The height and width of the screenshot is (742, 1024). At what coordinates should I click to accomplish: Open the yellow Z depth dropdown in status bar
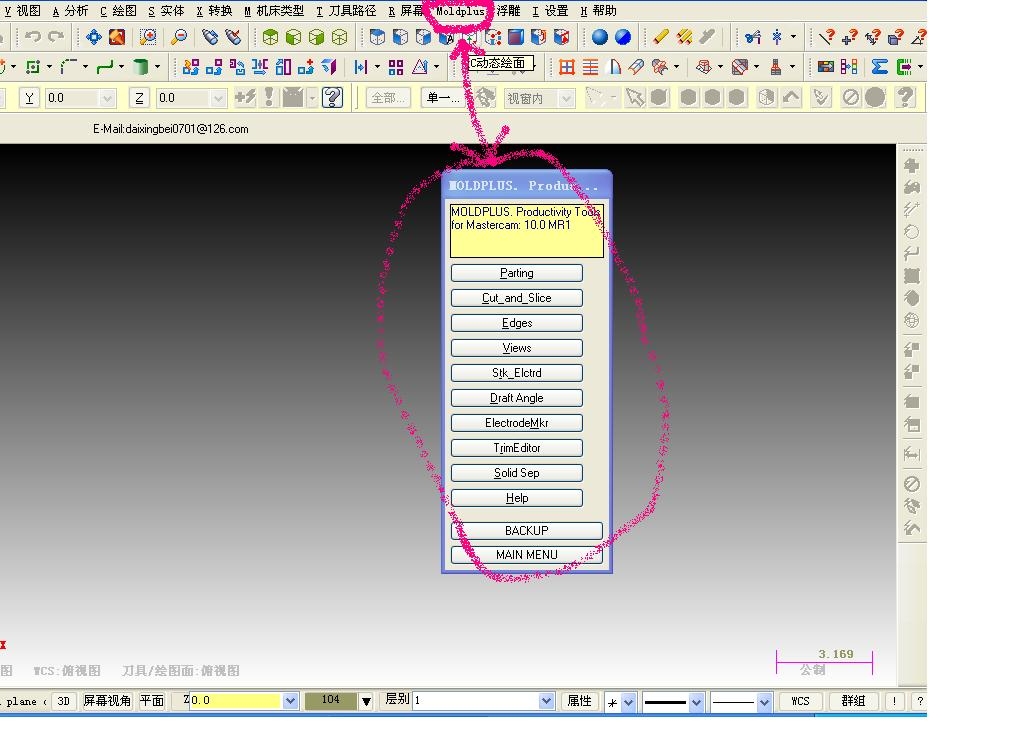pos(291,701)
